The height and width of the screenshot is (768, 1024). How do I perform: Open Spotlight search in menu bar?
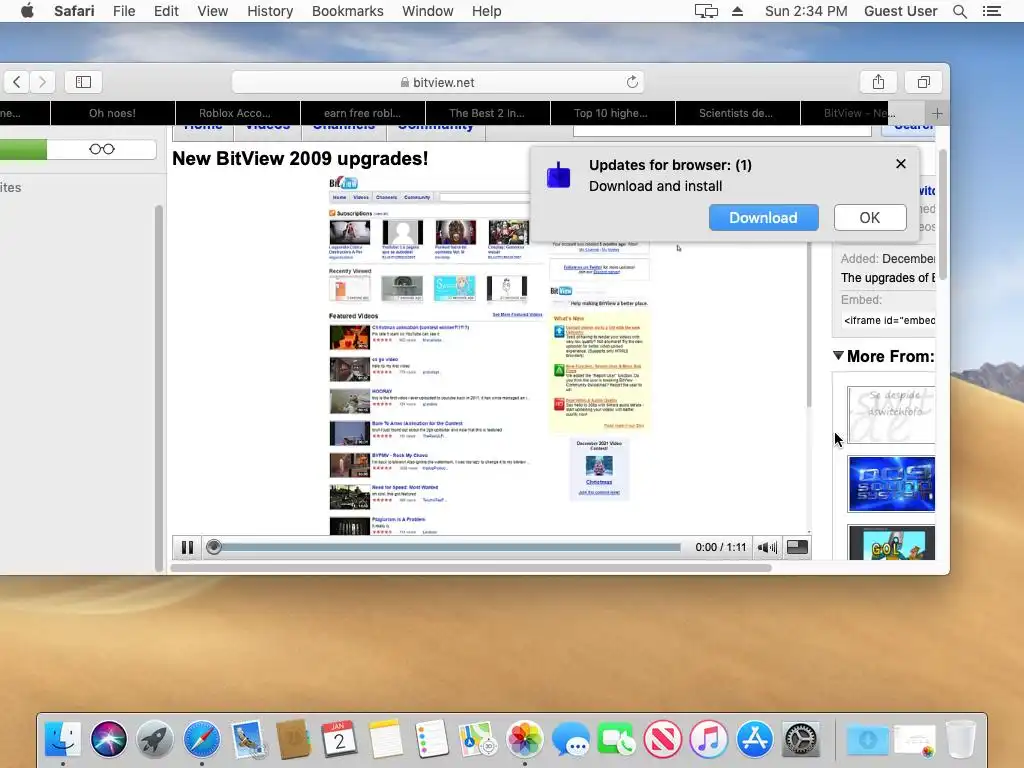tap(959, 11)
